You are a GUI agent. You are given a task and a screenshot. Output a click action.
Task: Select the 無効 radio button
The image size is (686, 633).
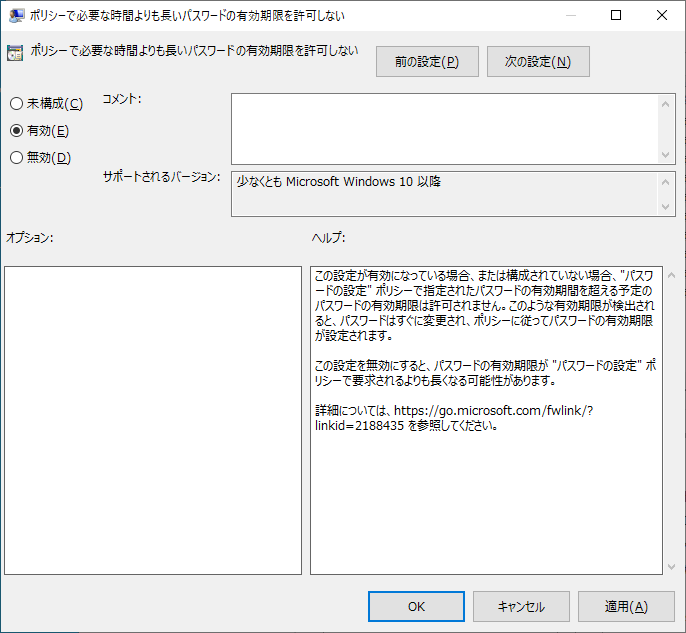[x=16, y=157]
